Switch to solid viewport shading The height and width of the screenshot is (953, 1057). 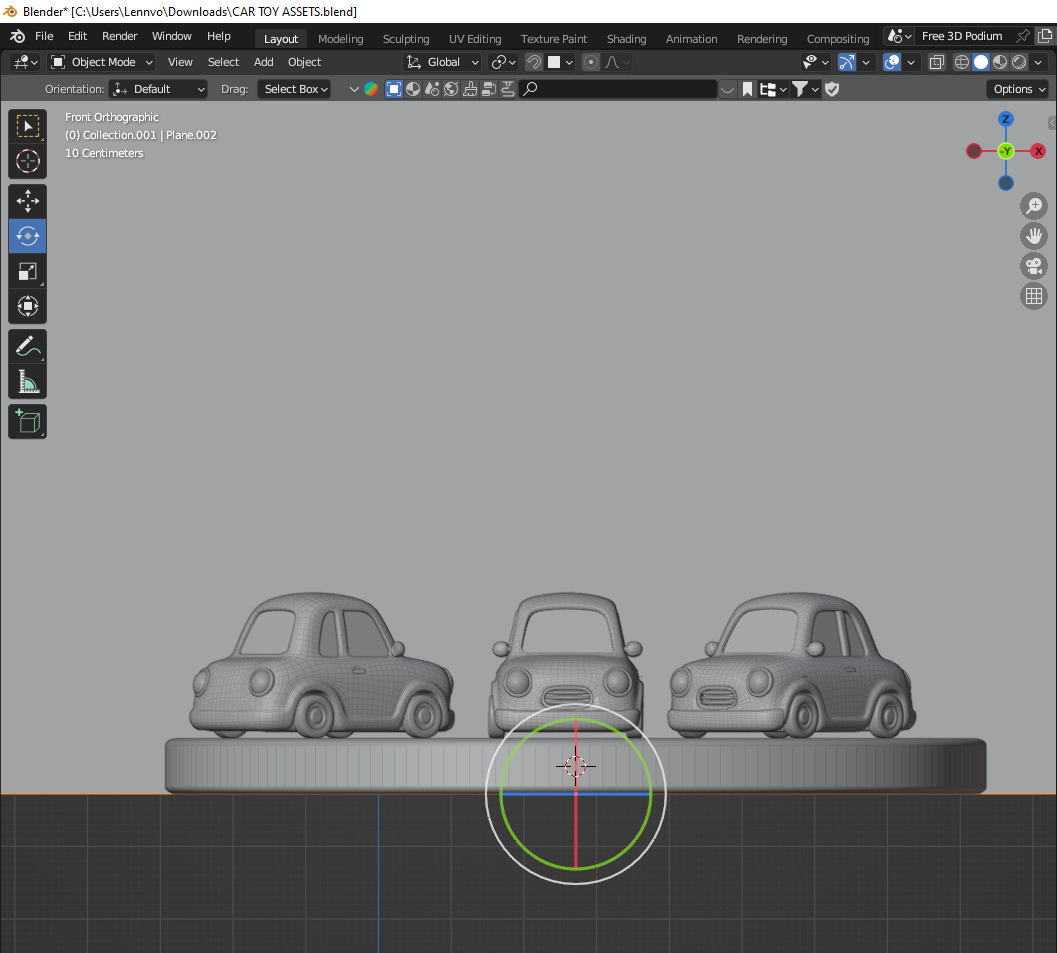[x=981, y=62]
